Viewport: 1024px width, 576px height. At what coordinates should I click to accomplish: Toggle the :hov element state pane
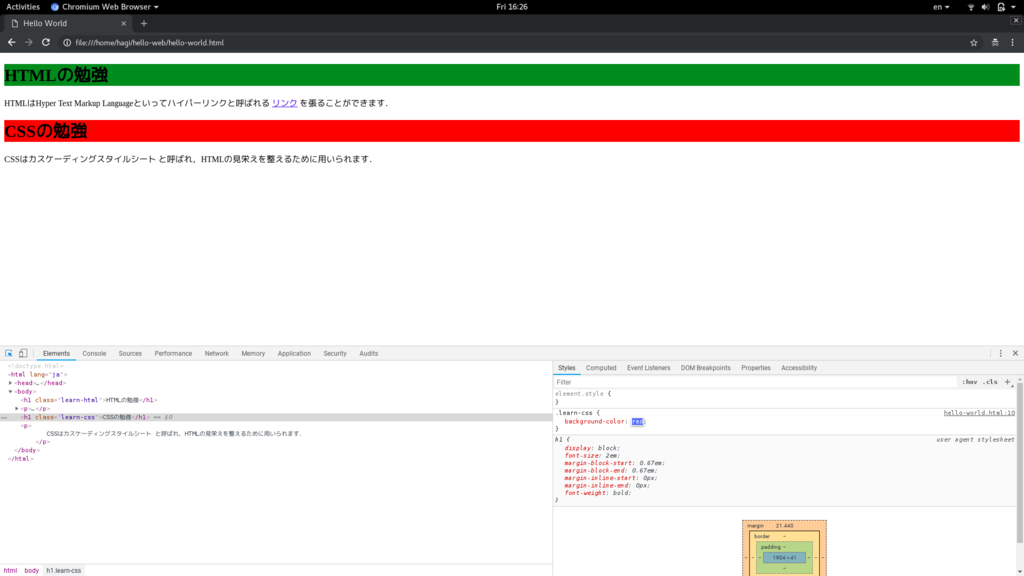970,382
